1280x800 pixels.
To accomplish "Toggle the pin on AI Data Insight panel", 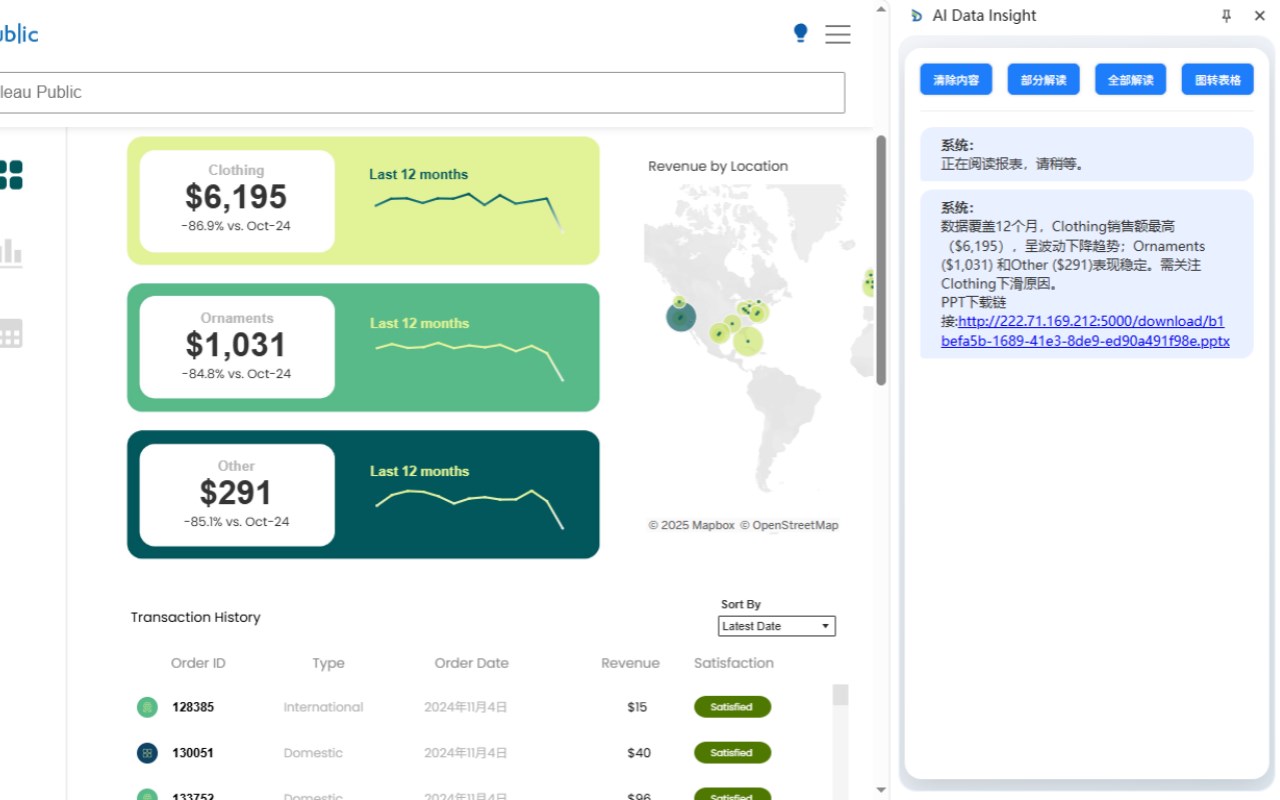I will click(1226, 15).
